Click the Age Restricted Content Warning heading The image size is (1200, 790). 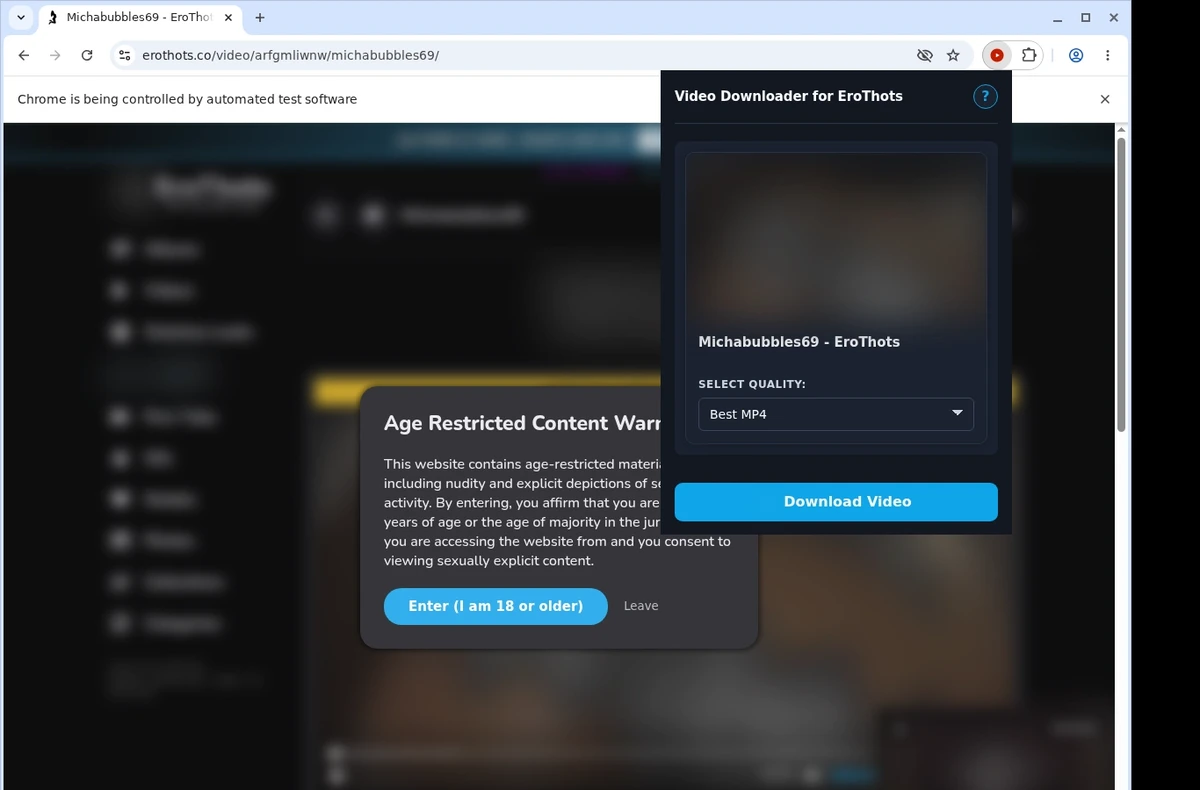point(522,423)
